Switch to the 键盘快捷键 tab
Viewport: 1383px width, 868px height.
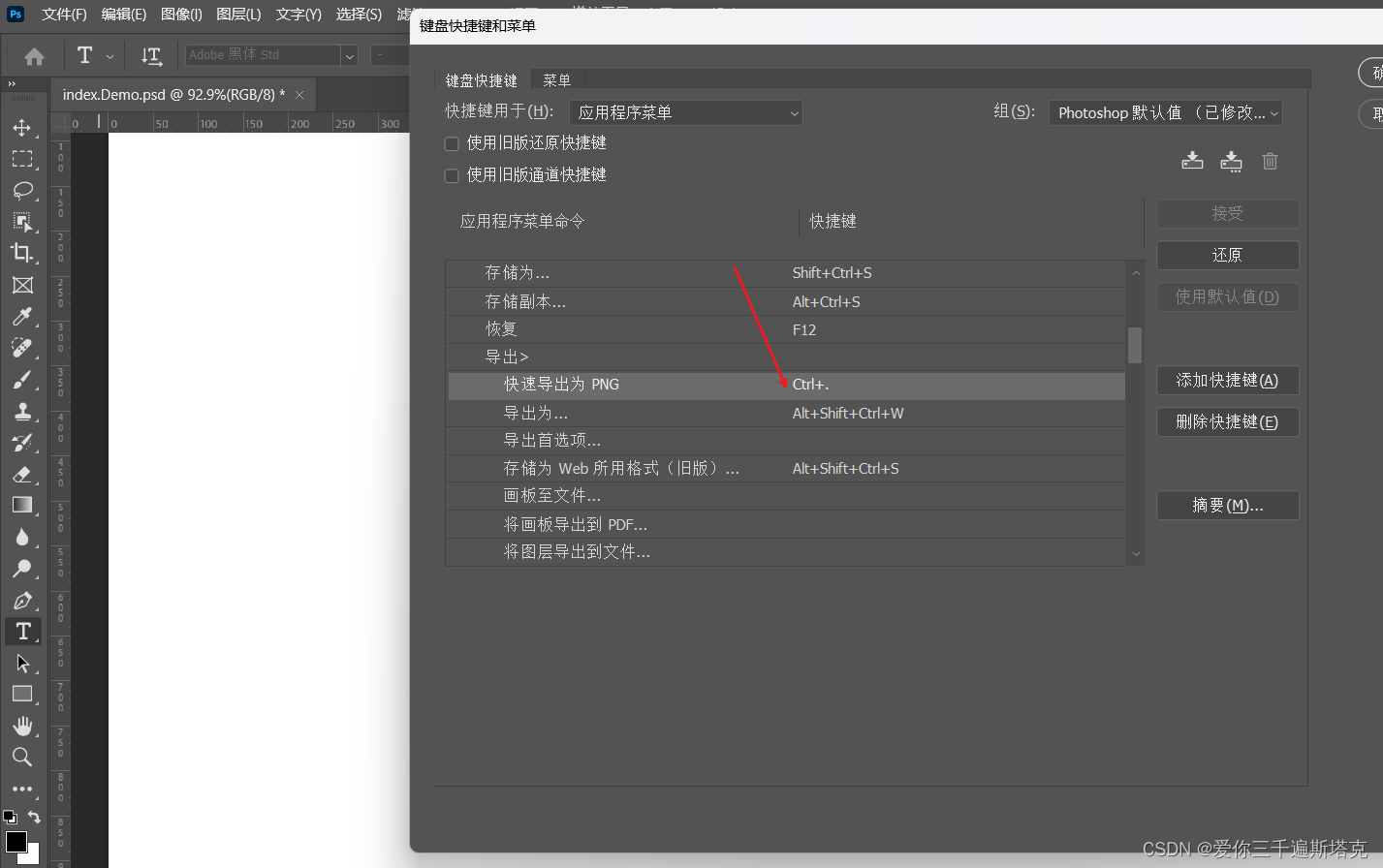point(482,80)
